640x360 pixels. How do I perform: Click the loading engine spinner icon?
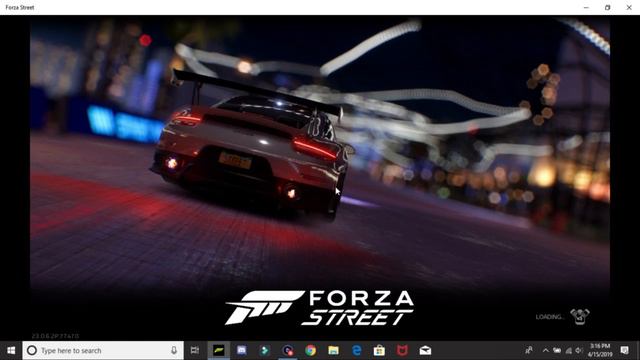pyautogui.click(x=580, y=316)
